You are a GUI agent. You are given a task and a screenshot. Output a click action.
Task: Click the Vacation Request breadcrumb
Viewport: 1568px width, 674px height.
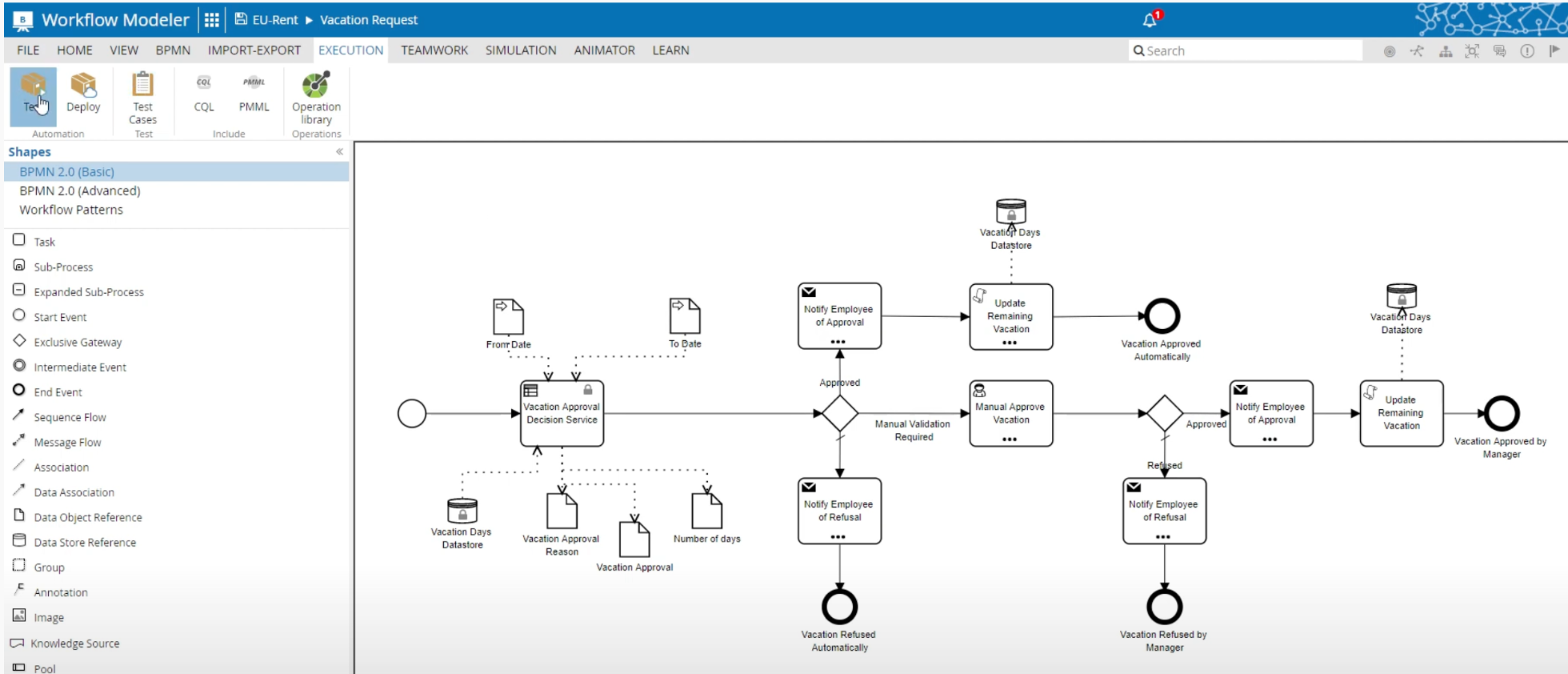[x=369, y=20]
